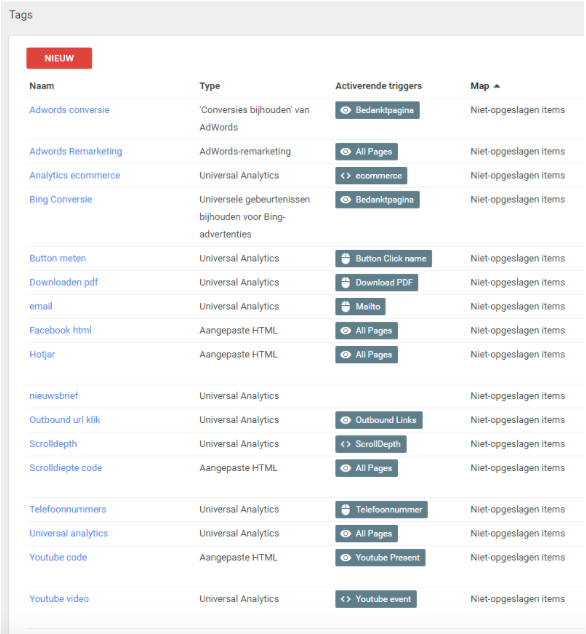The height and width of the screenshot is (634, 586).
Task: Open the Hotjar tag
Action: click(42, 355)
